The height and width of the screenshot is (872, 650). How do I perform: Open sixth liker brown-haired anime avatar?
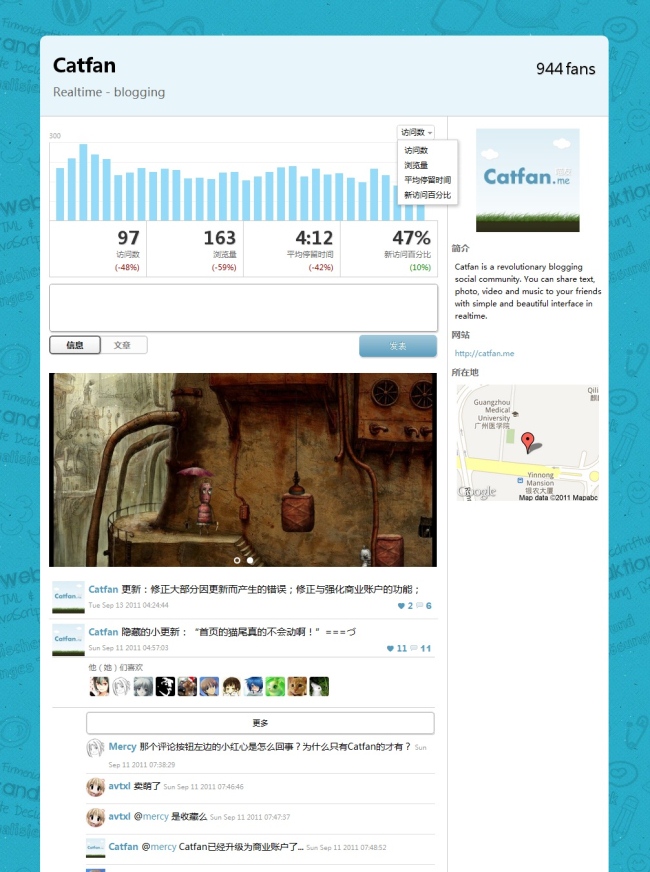click(209, 686)
